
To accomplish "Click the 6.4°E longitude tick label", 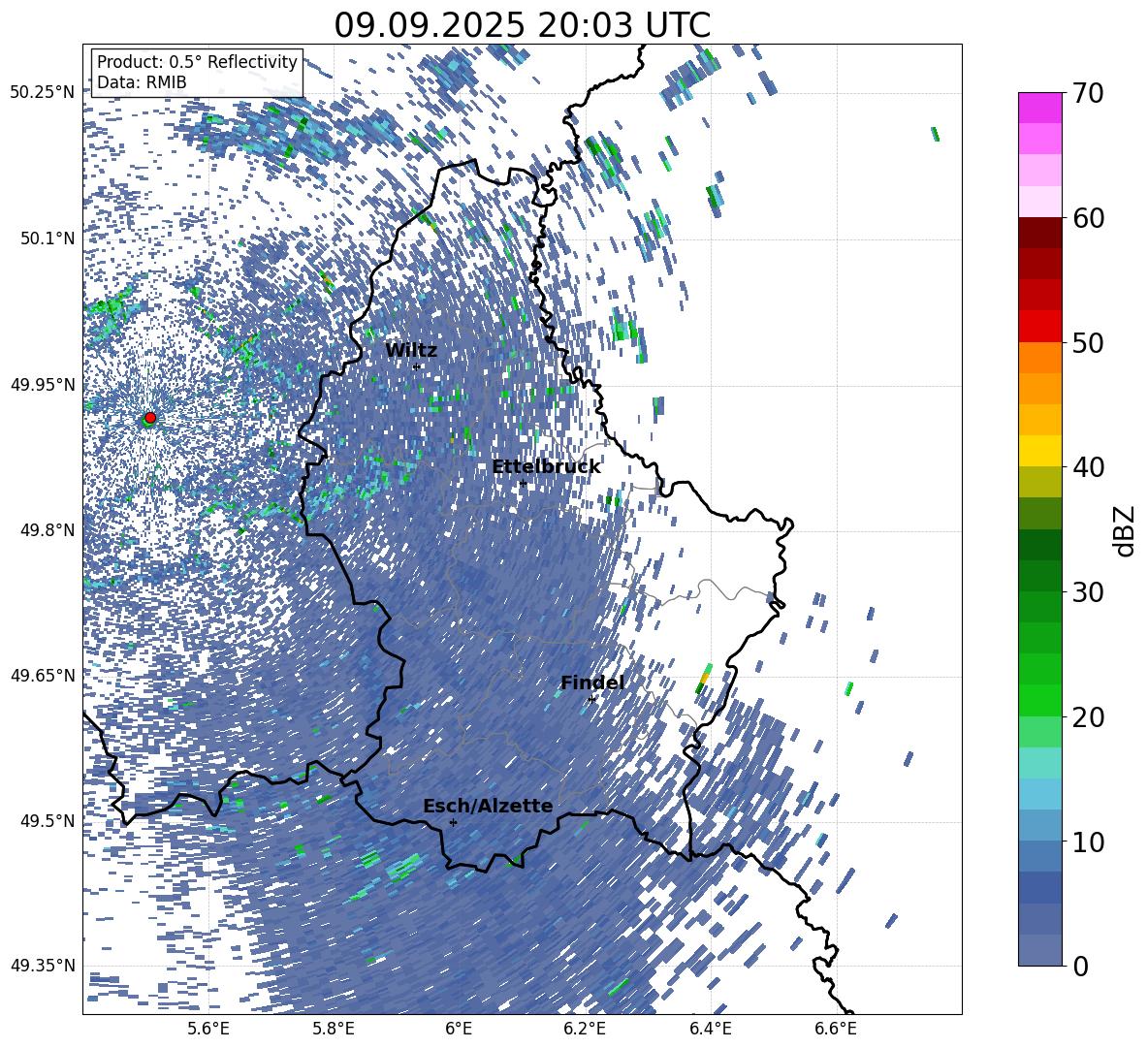I will 710,1030.
